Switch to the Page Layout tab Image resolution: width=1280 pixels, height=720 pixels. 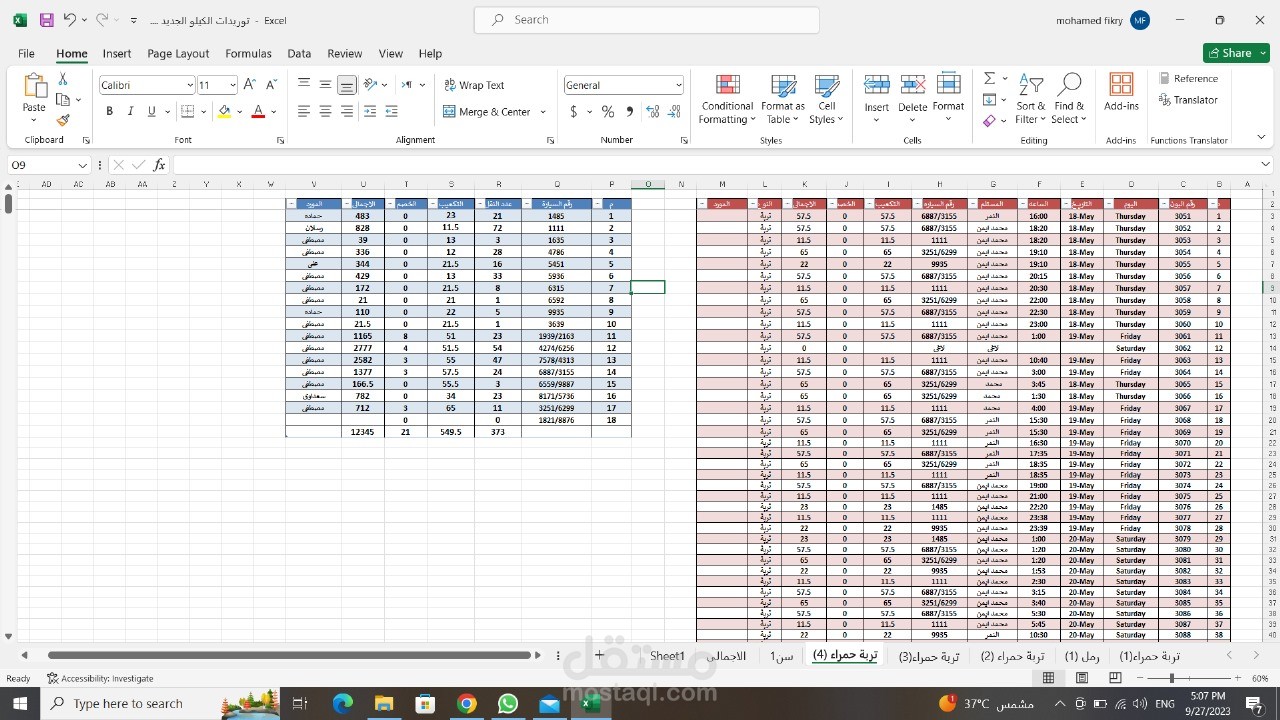click(178, 53)
